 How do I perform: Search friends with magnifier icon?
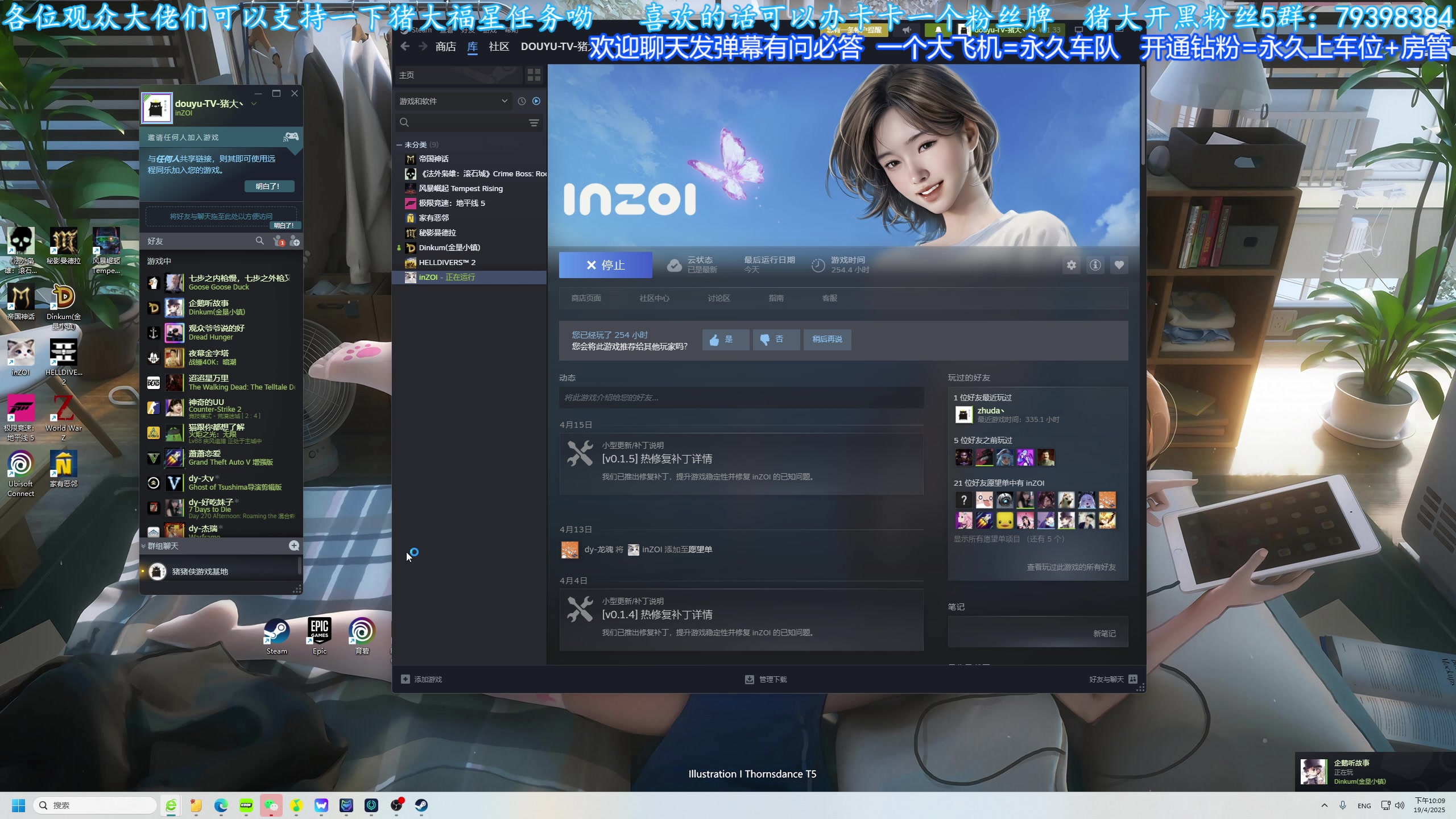(260, 241)
